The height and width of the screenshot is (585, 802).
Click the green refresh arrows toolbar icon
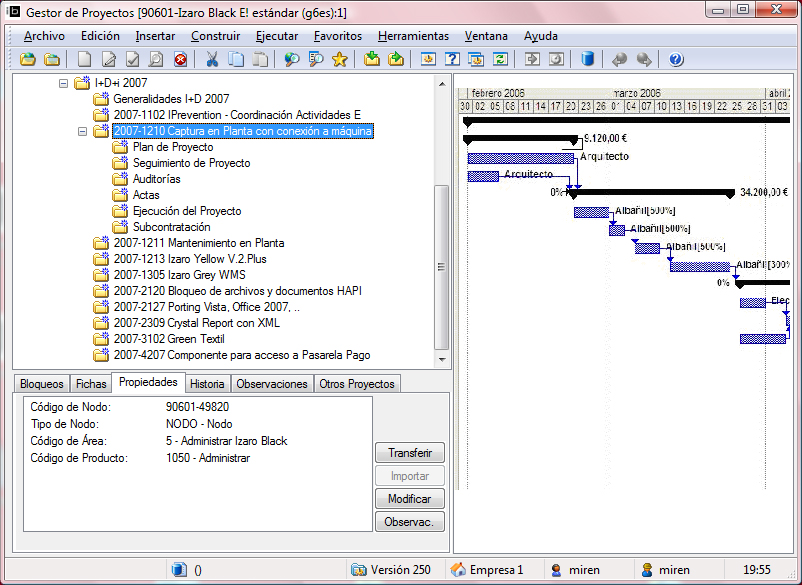click(x=500, y=59)
